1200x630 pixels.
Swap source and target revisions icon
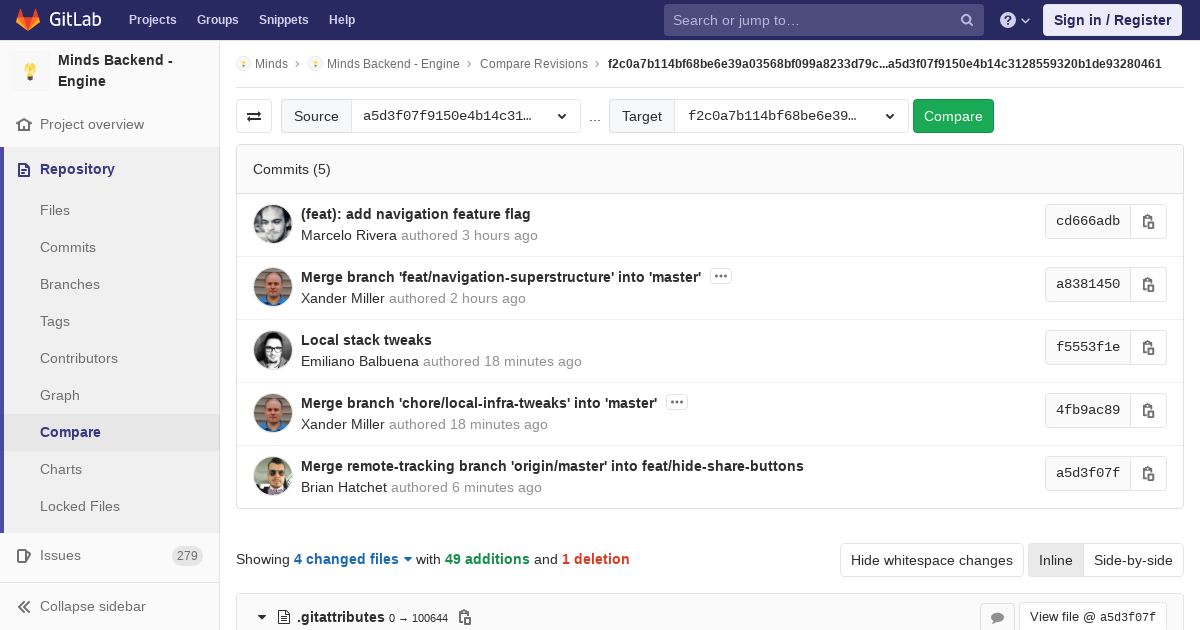pyautogui.click(x=254, y=116)
